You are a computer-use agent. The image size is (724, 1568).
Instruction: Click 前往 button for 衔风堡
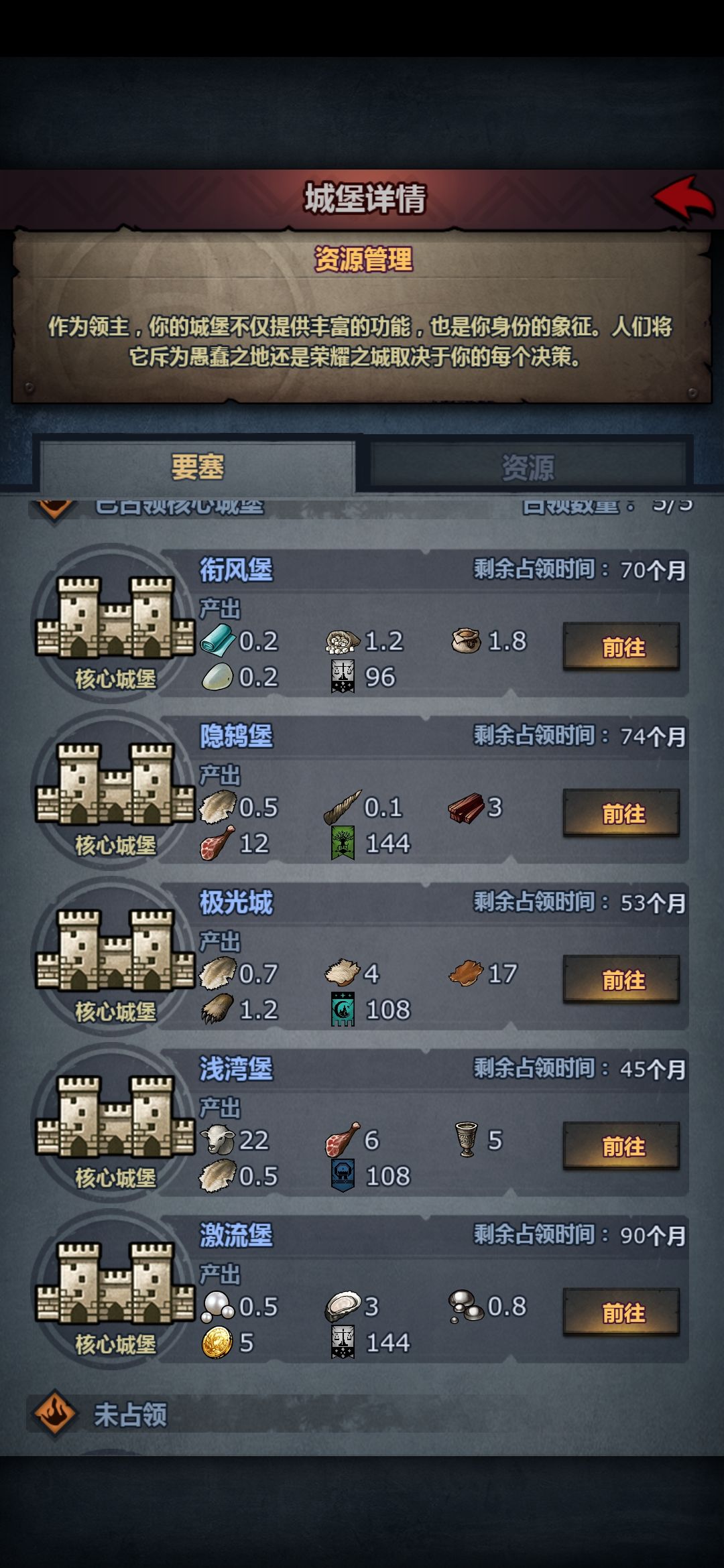(622, 647)
